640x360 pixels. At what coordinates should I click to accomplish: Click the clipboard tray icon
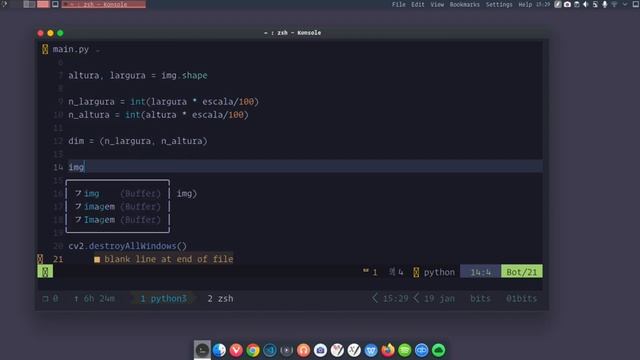point(577,4)
